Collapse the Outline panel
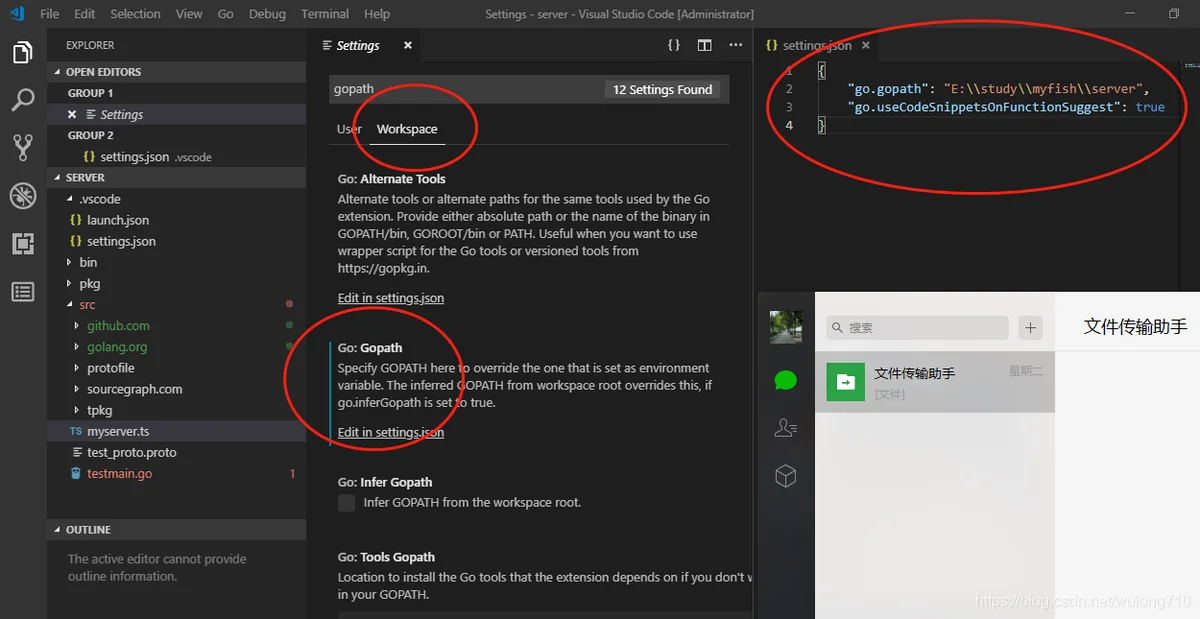 58,529
